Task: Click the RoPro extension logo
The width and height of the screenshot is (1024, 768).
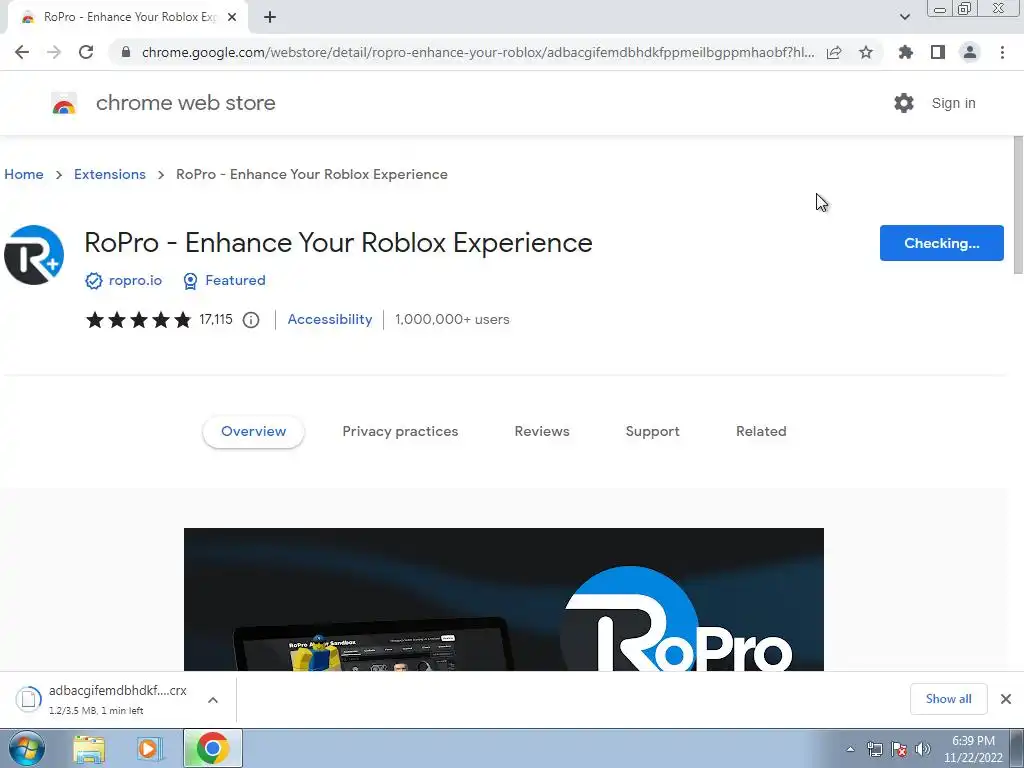Action: [x=34, y=255]
